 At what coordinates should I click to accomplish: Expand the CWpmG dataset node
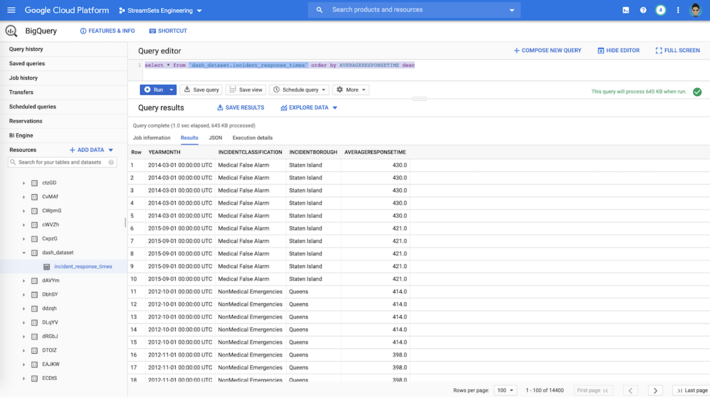click(24, 211)
